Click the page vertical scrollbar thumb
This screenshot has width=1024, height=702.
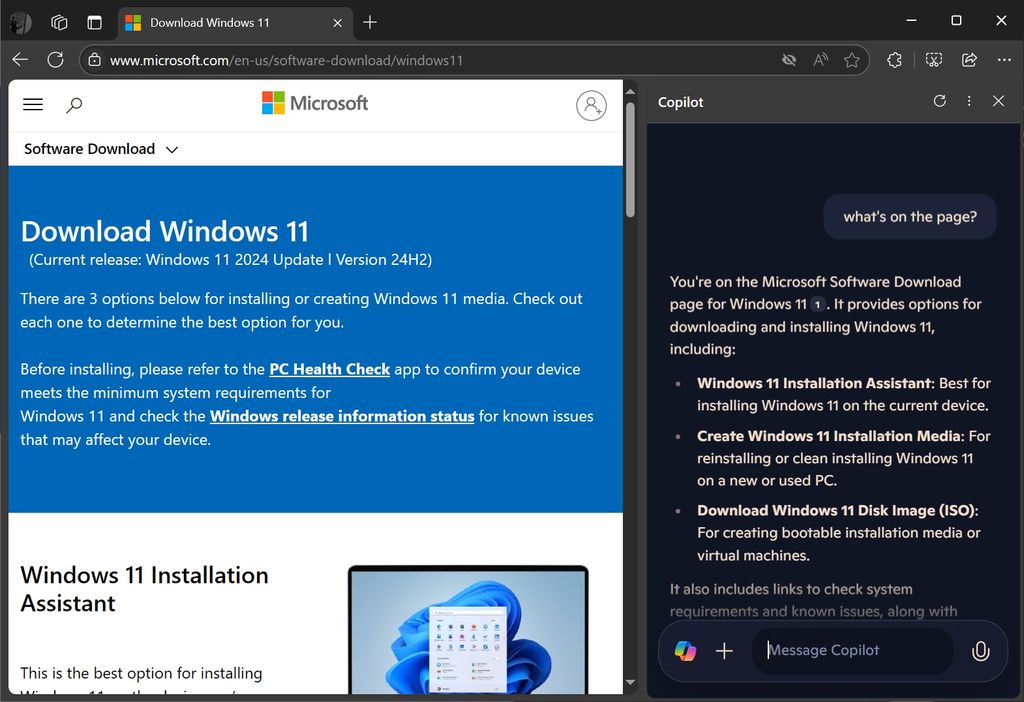(630, 160)
